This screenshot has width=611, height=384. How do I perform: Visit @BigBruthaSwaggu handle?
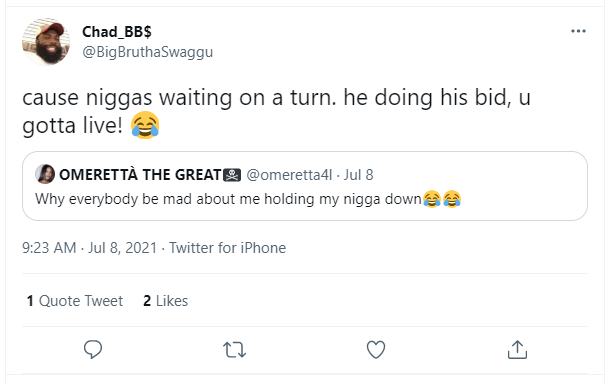pyautogui.click(x=148, y=52)
